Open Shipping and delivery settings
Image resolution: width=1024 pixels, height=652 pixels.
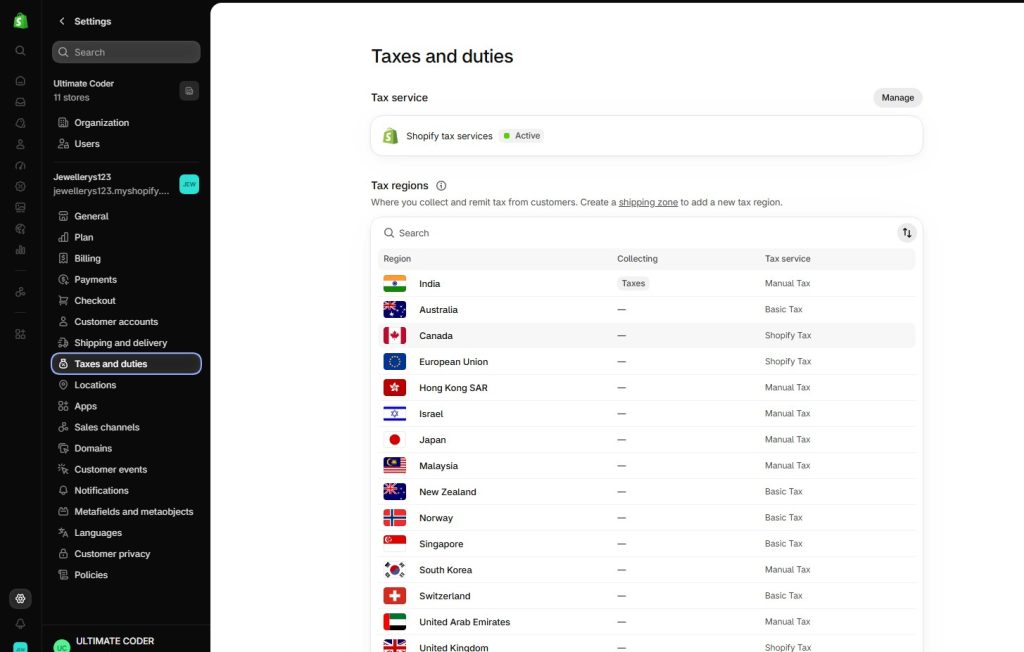tap(126, 342)
